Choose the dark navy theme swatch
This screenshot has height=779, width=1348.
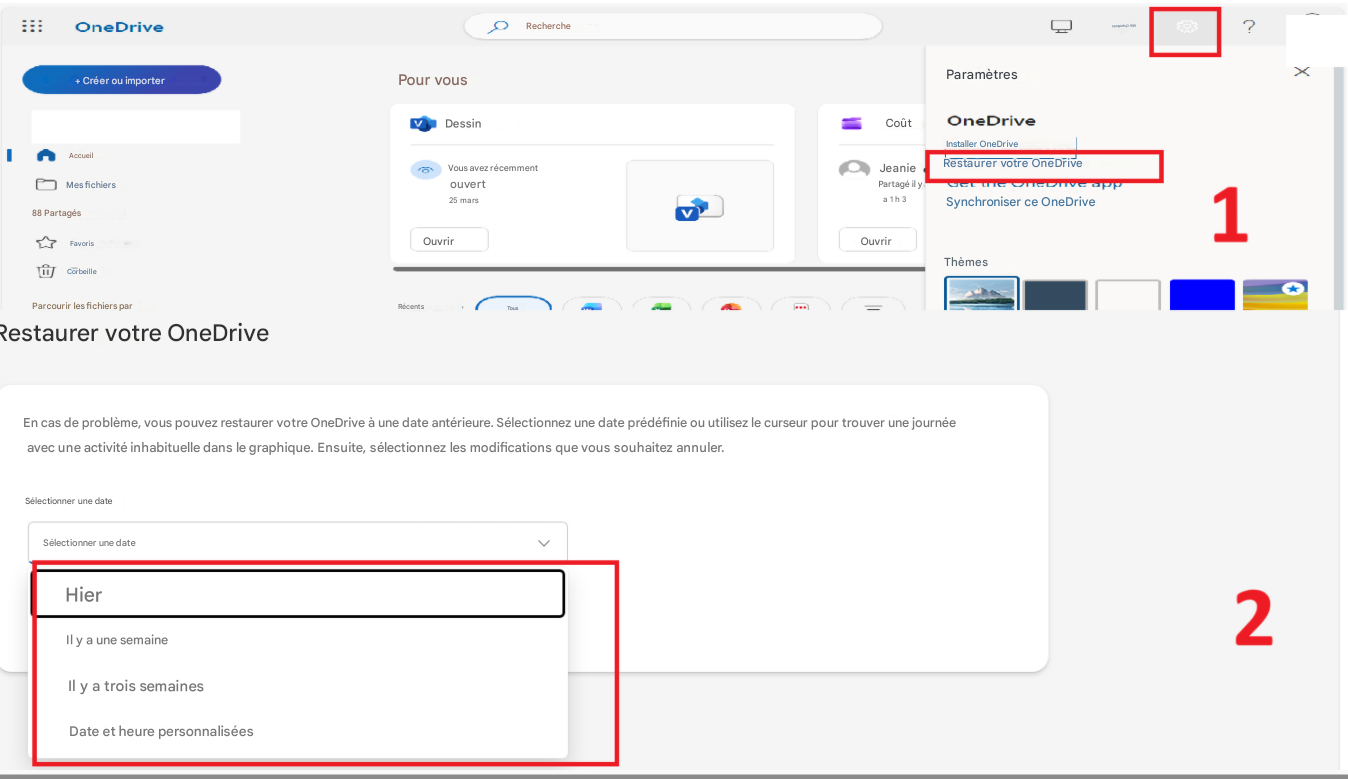[1055, 294]
